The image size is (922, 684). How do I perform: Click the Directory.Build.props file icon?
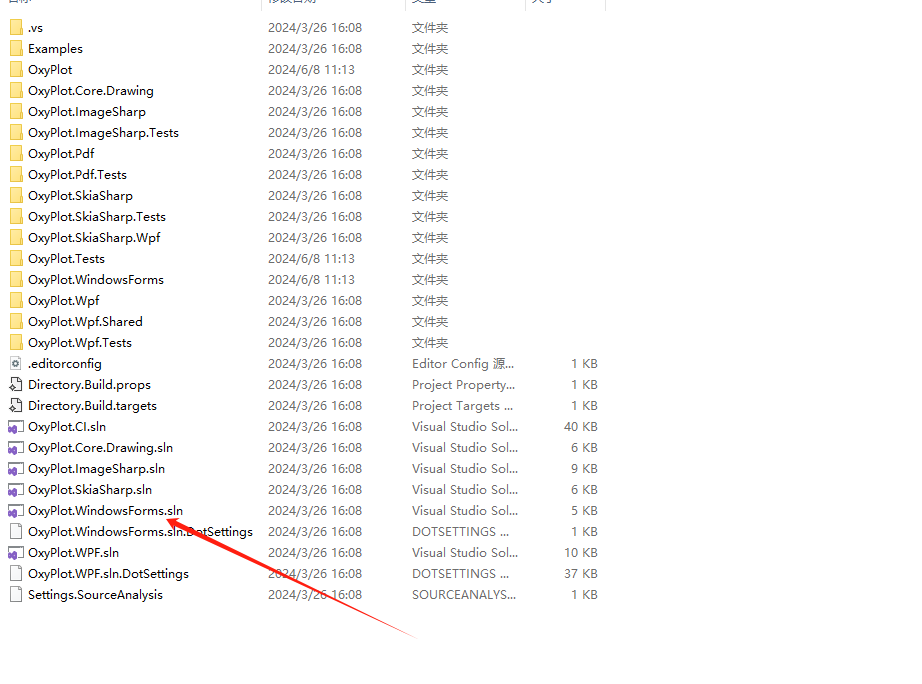pyautogui.click(x=16, y=385)
